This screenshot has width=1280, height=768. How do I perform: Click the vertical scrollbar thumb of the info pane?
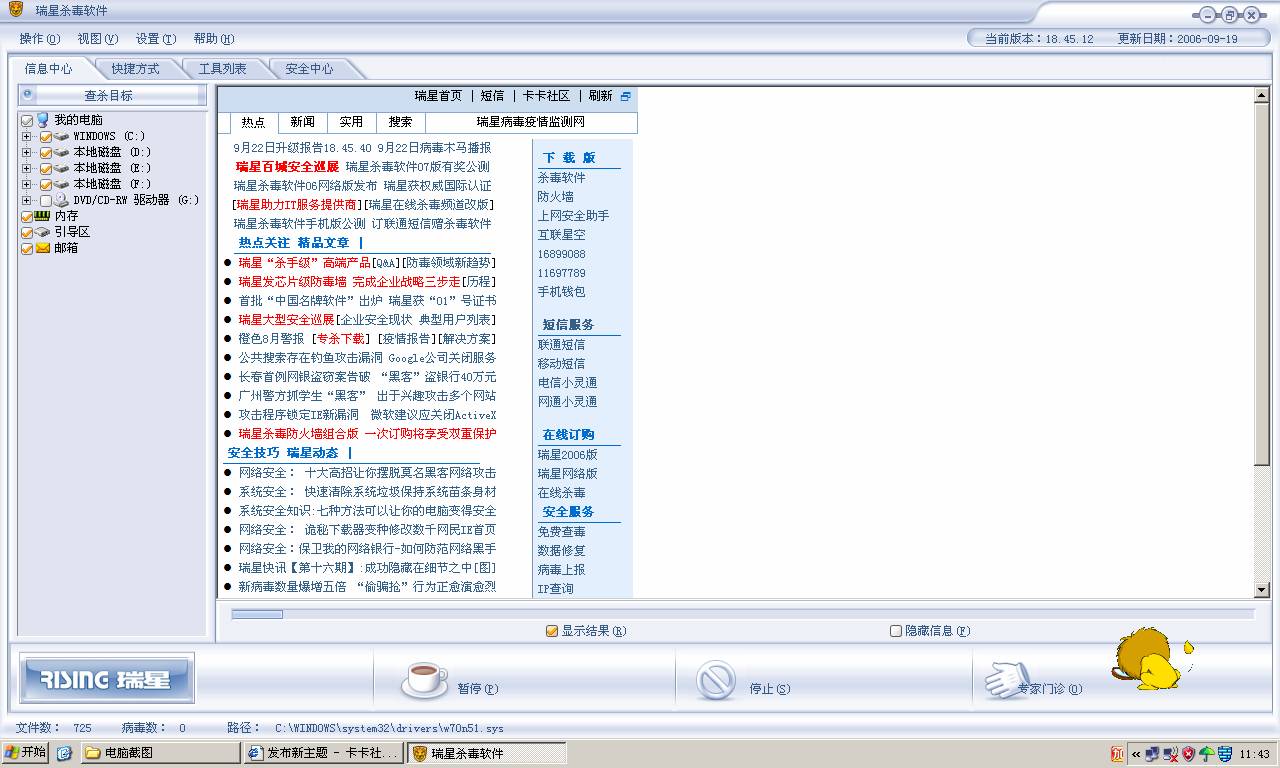click(x=1262, y=283)
